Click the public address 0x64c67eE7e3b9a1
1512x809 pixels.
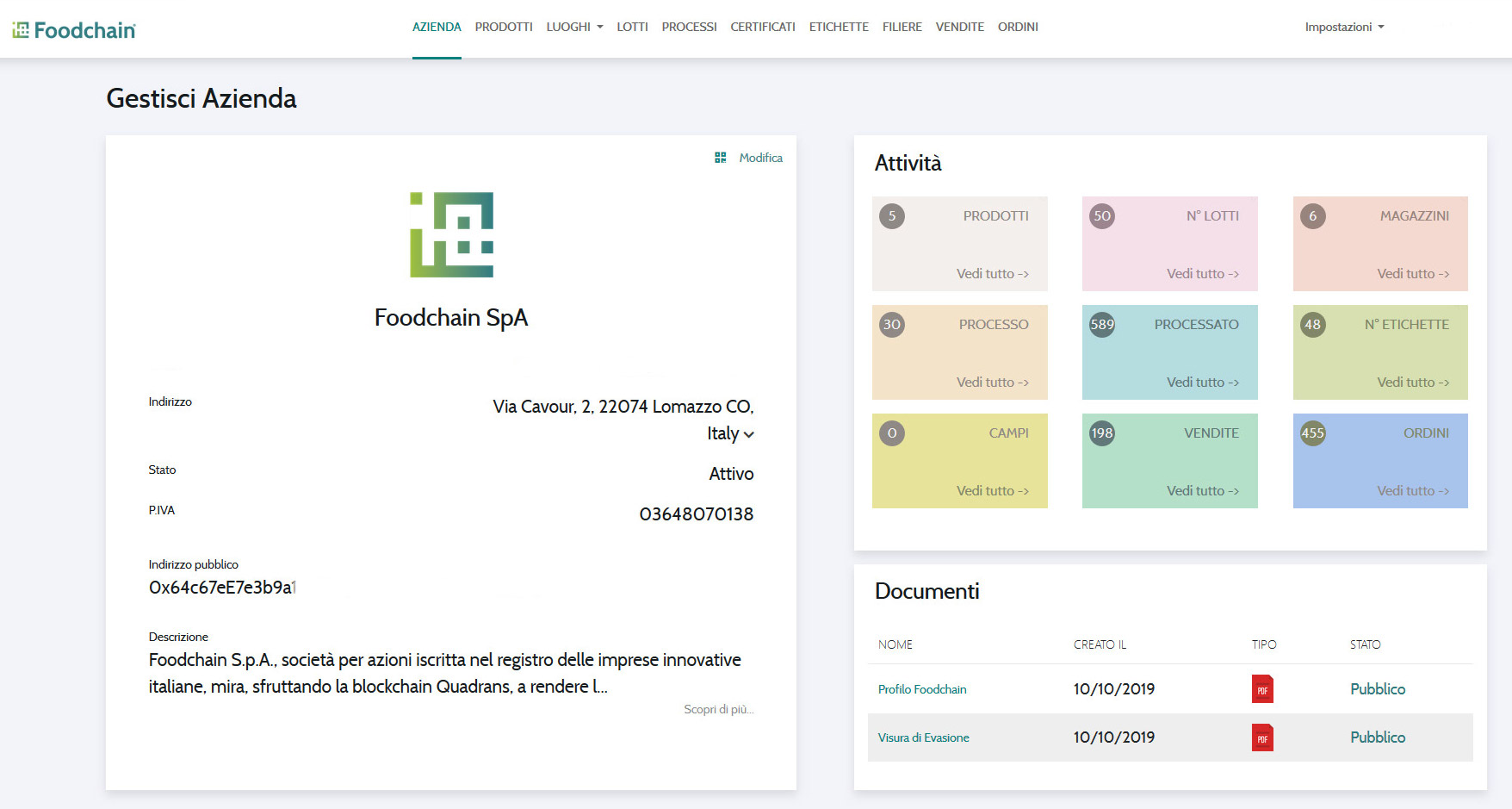(222, 588)
